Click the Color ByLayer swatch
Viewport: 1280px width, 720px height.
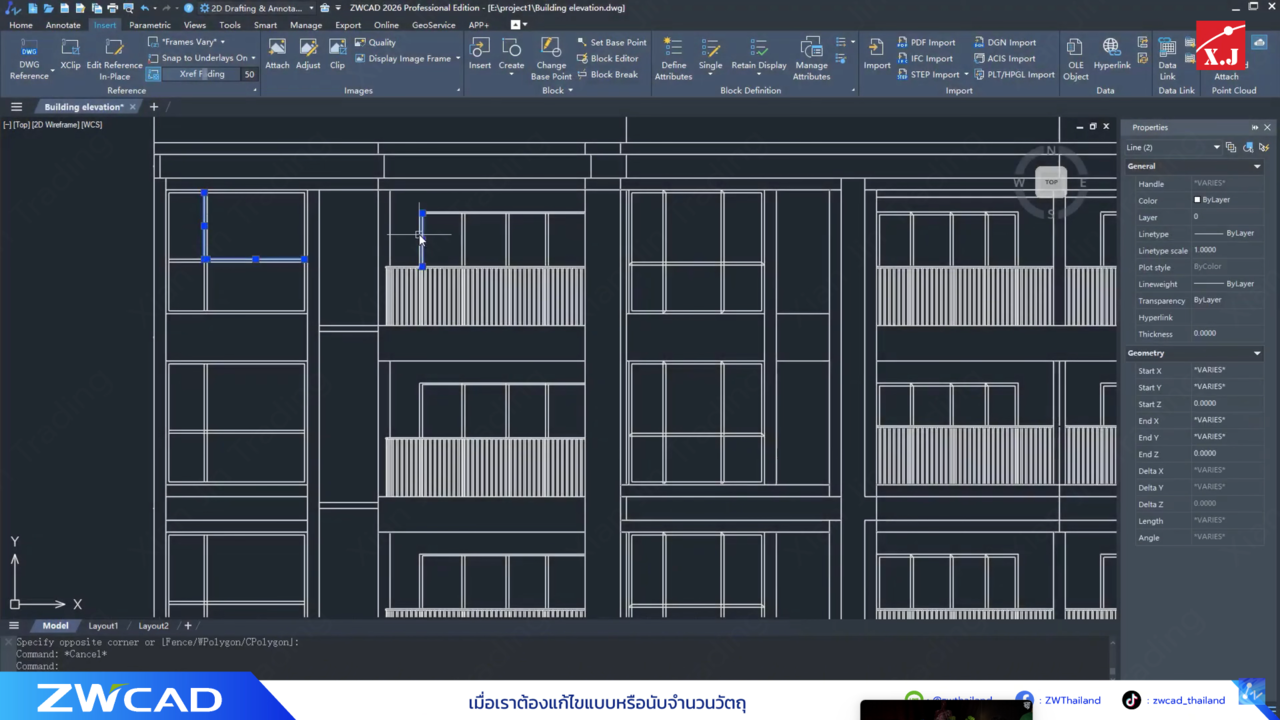pos(1197,200)
